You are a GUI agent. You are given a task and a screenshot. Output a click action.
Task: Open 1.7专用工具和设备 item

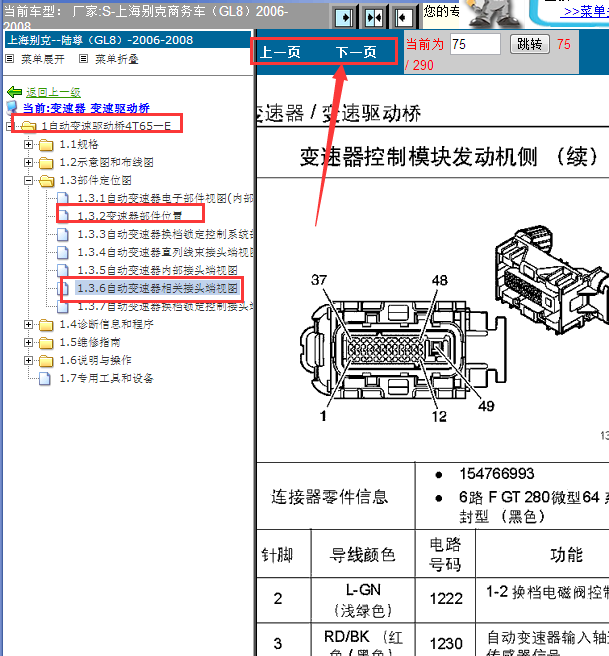pos(106,379)
